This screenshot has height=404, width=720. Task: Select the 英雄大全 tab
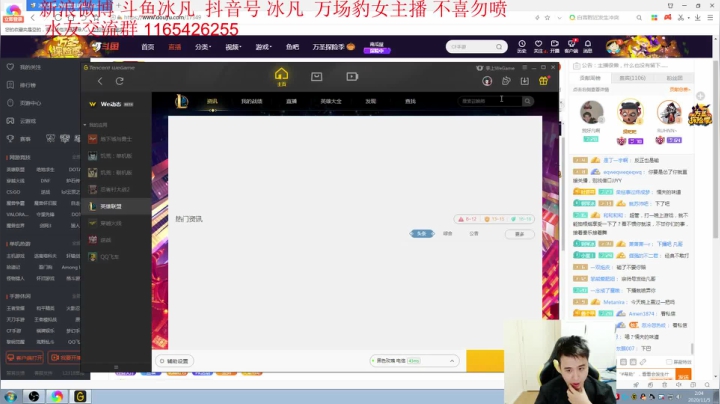(331, 101)
